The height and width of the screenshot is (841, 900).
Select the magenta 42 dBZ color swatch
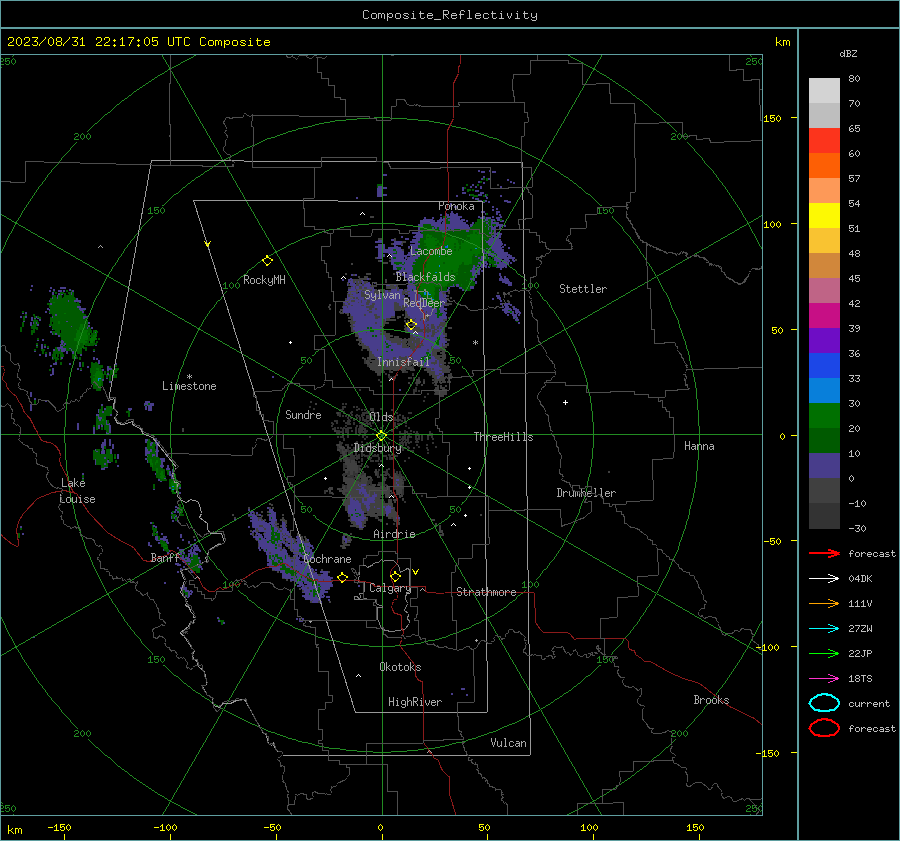[x=824, y=316]
